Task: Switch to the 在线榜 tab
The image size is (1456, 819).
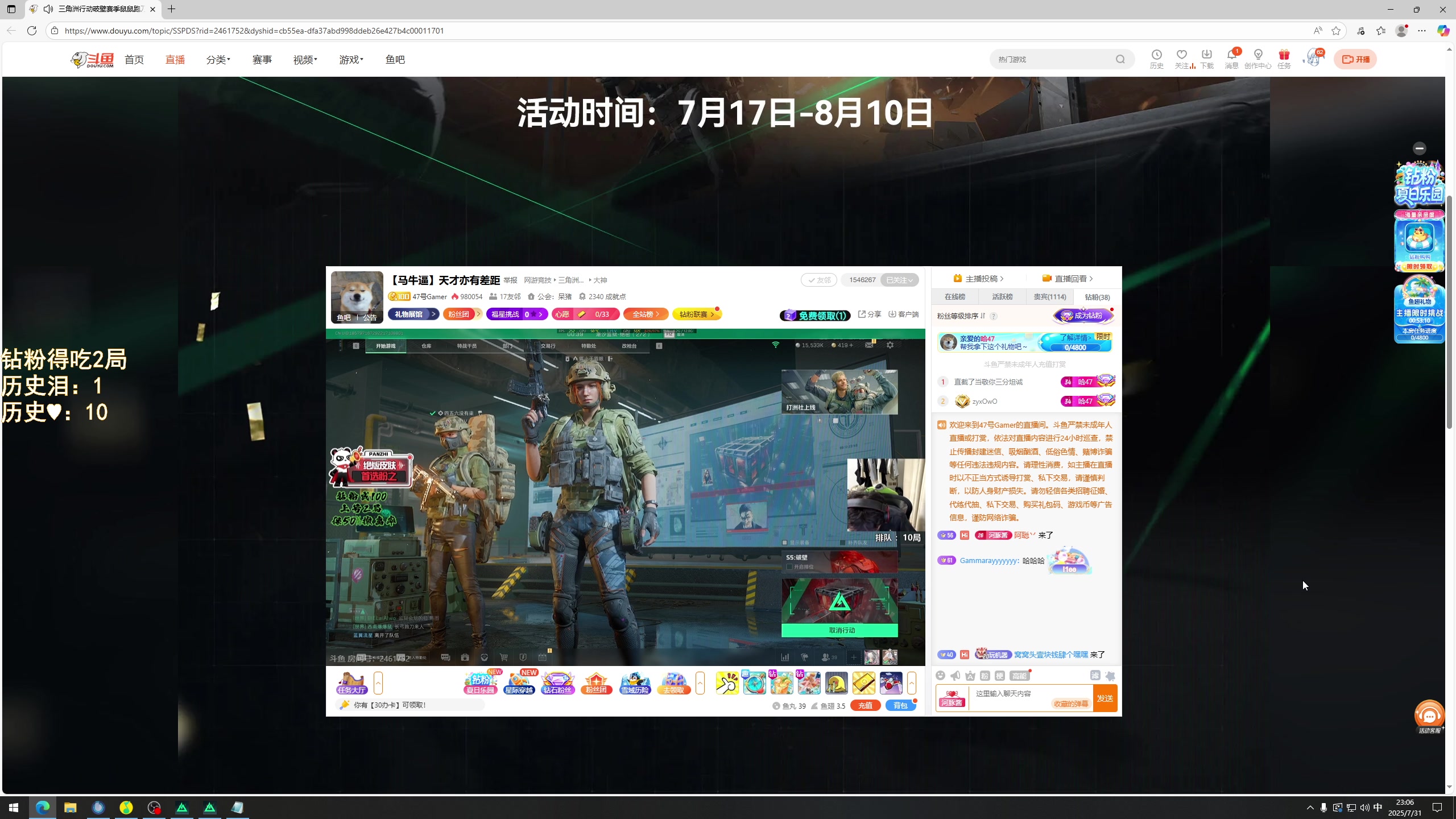Action: (x=955, y=297)
